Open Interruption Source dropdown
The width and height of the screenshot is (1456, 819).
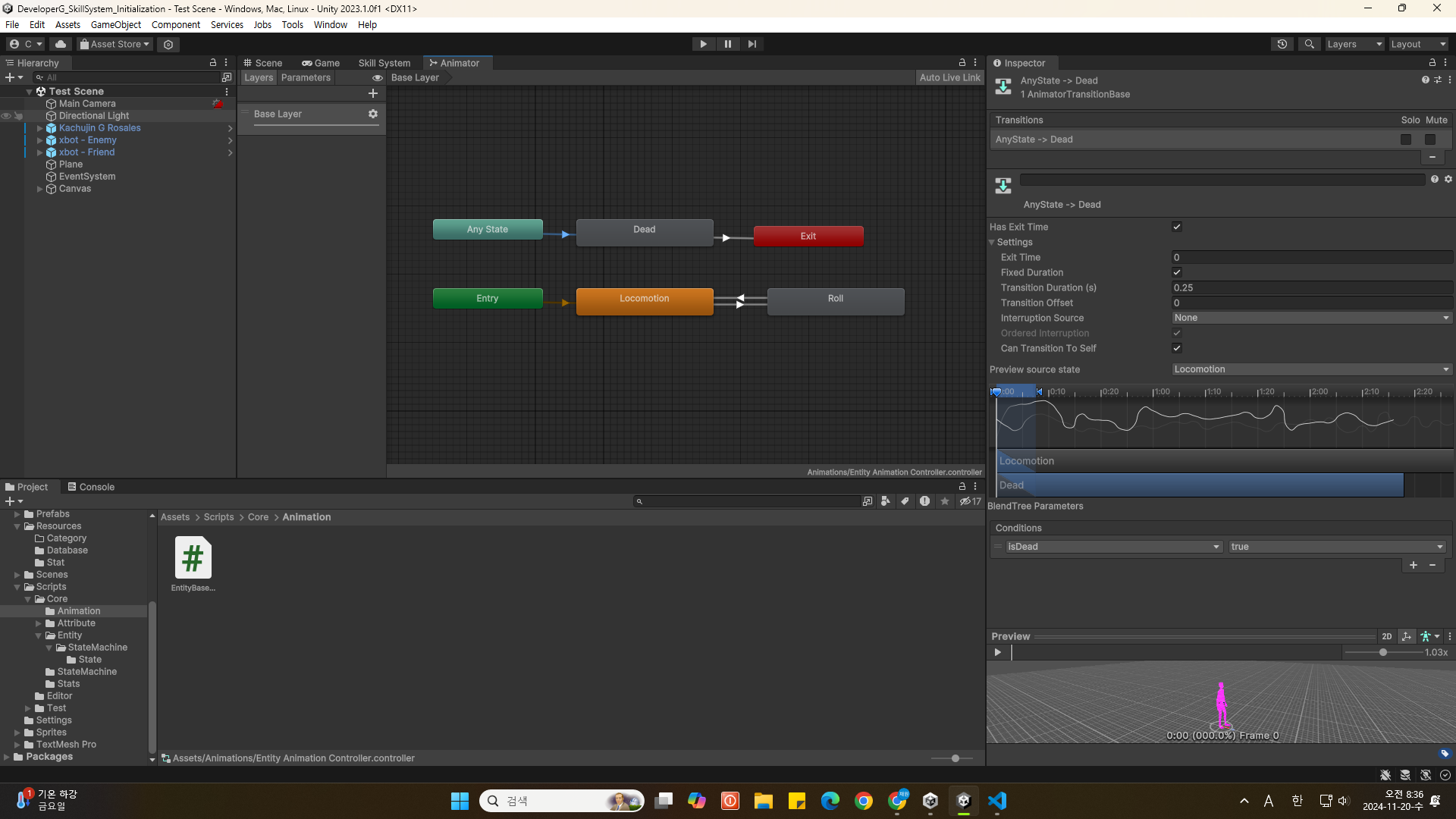pos(1312,318)
